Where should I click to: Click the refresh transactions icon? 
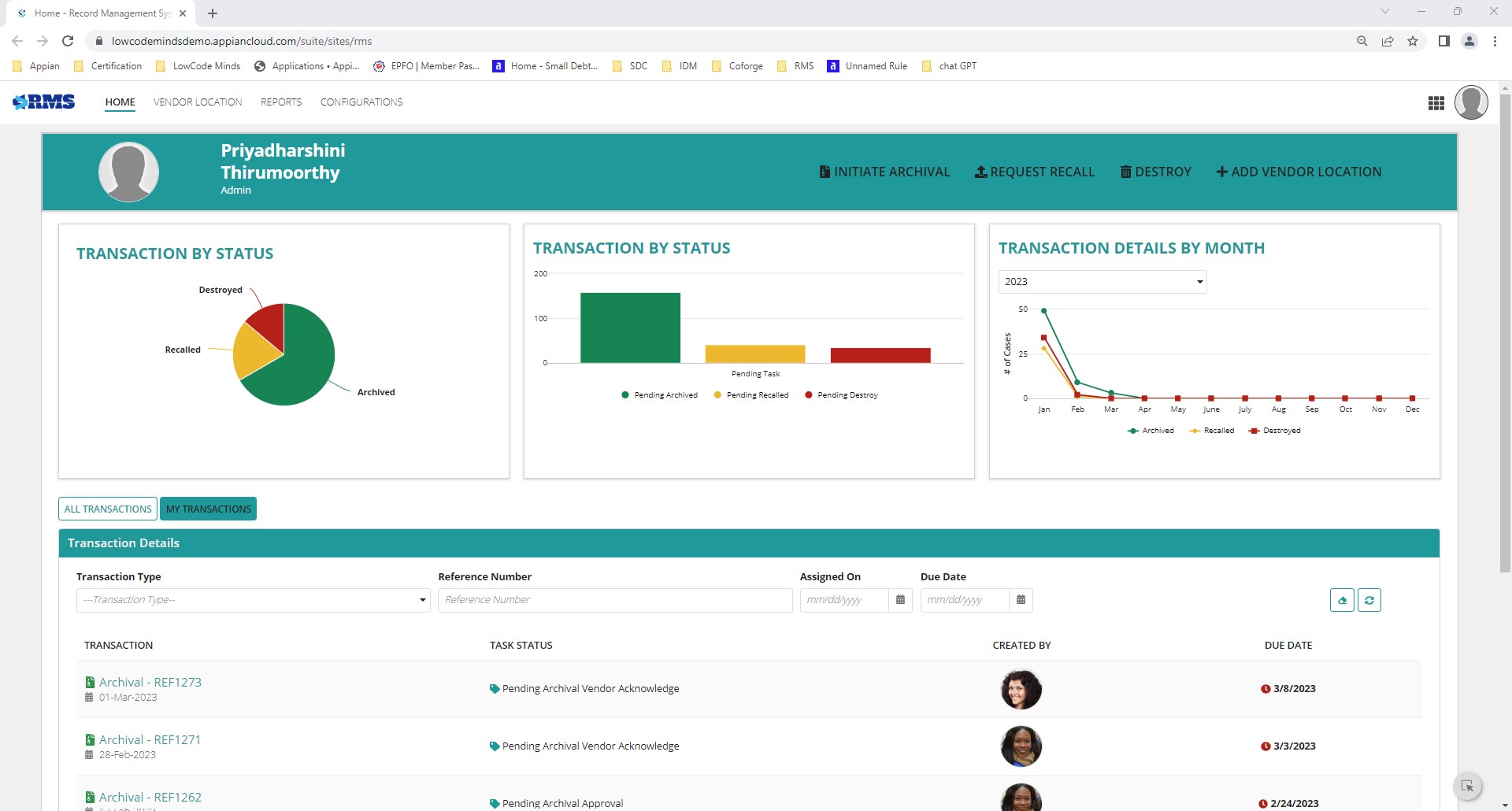pyautogui.click(x=1370, y=600)
